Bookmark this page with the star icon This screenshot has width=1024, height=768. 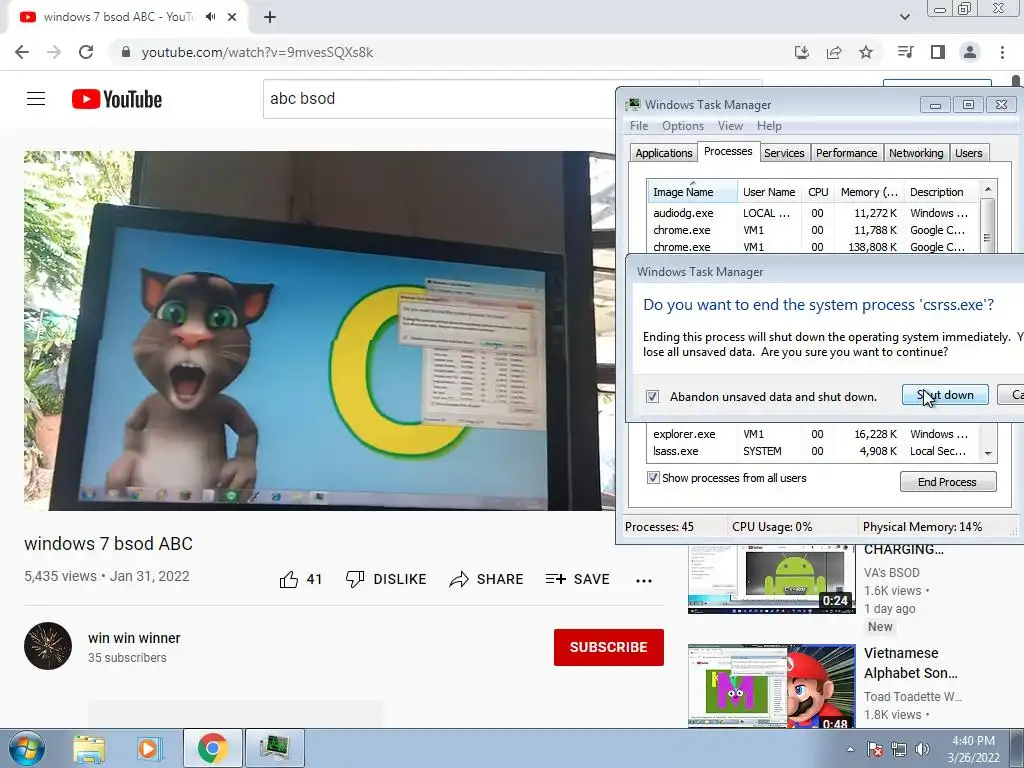(866, 52)
